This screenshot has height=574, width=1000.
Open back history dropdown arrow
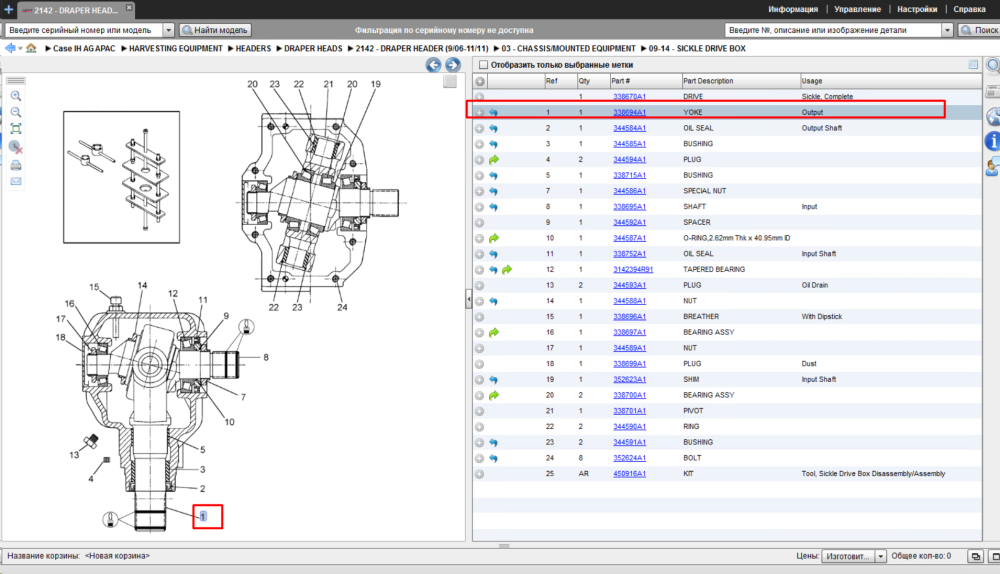[20, 48]
